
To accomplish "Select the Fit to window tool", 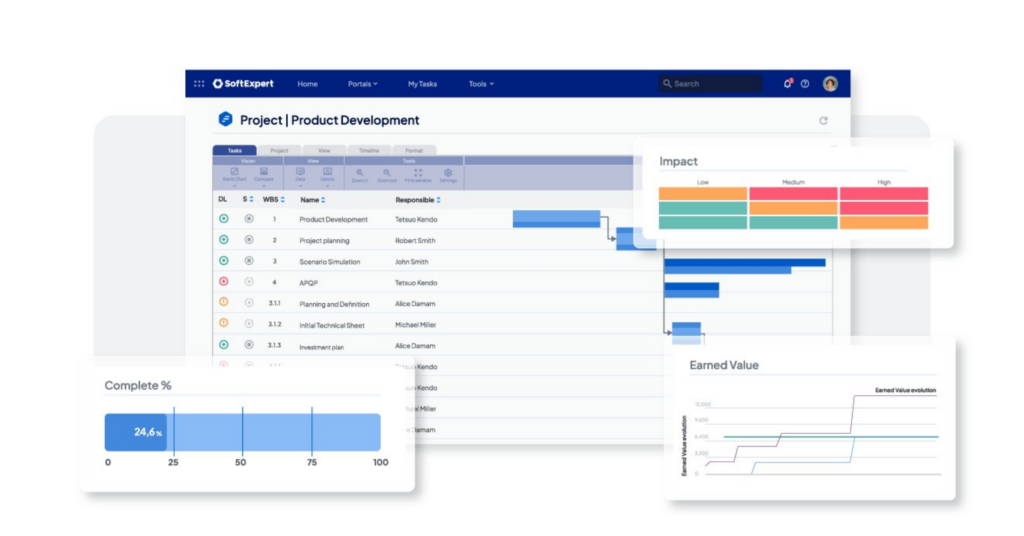I will click(418, 175).
